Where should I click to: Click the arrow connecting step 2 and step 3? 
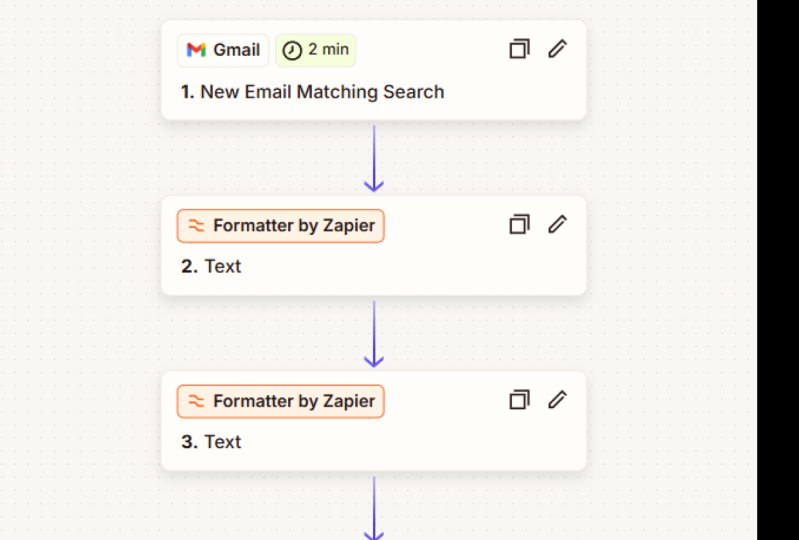374,334
